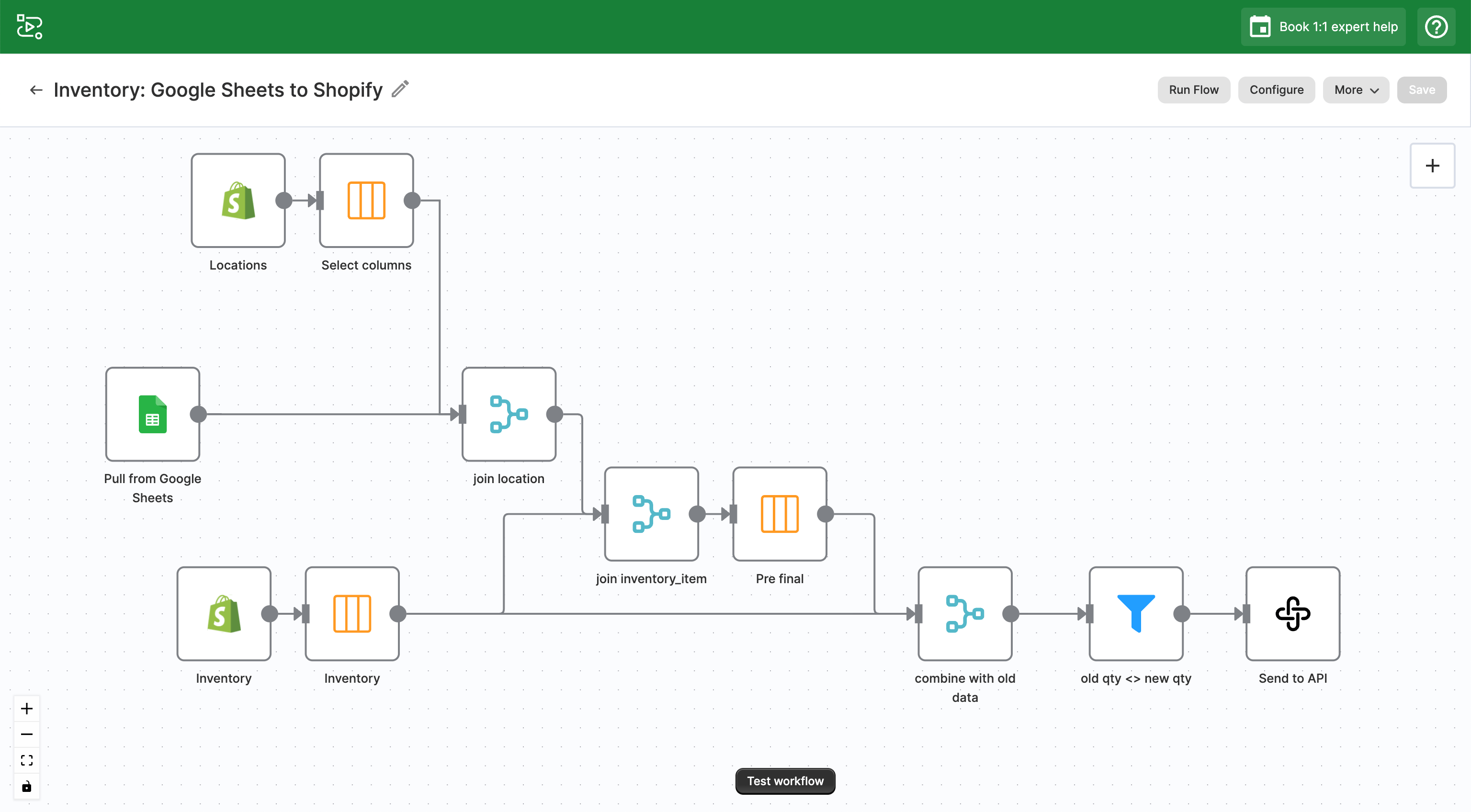Select the Pull from Google Sheets node
The image size is (1471, 812).
tap(152, 414)
